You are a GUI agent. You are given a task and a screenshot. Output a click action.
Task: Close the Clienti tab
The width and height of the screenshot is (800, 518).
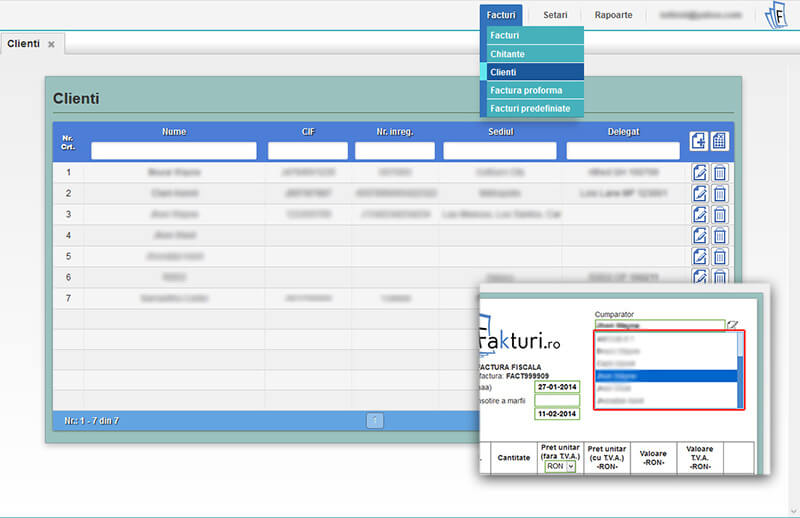pyautogui.click(x=51, y=45)
